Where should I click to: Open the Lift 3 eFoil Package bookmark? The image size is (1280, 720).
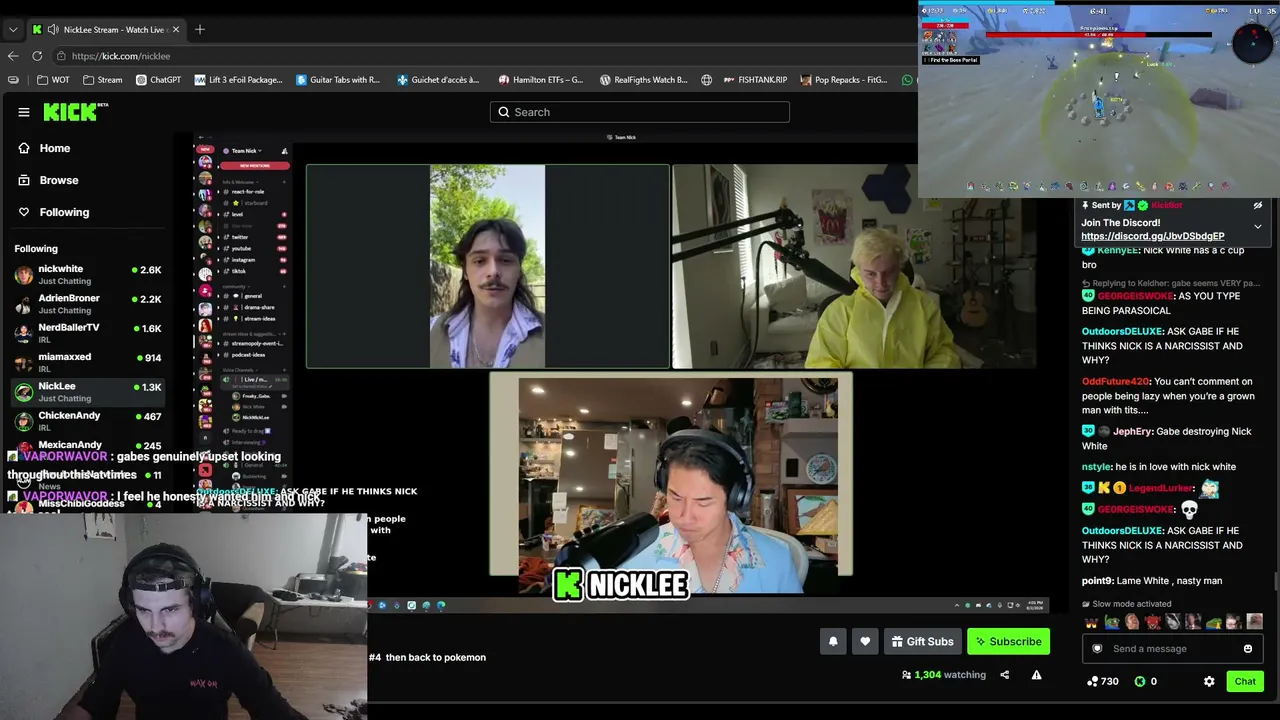pos(238,80)
